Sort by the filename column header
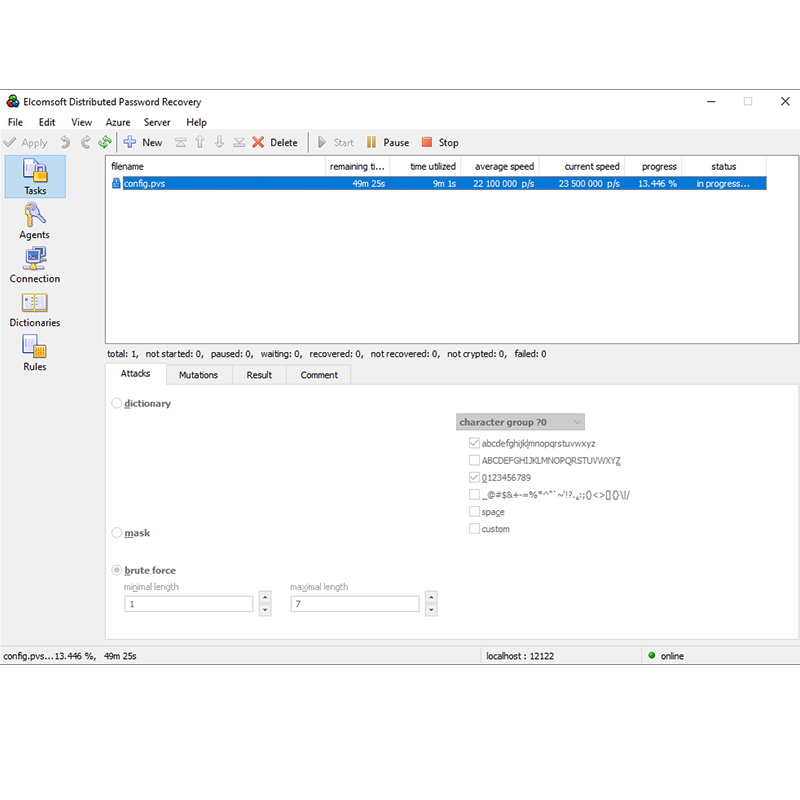 pyautogui.click(x=216, y=166)
